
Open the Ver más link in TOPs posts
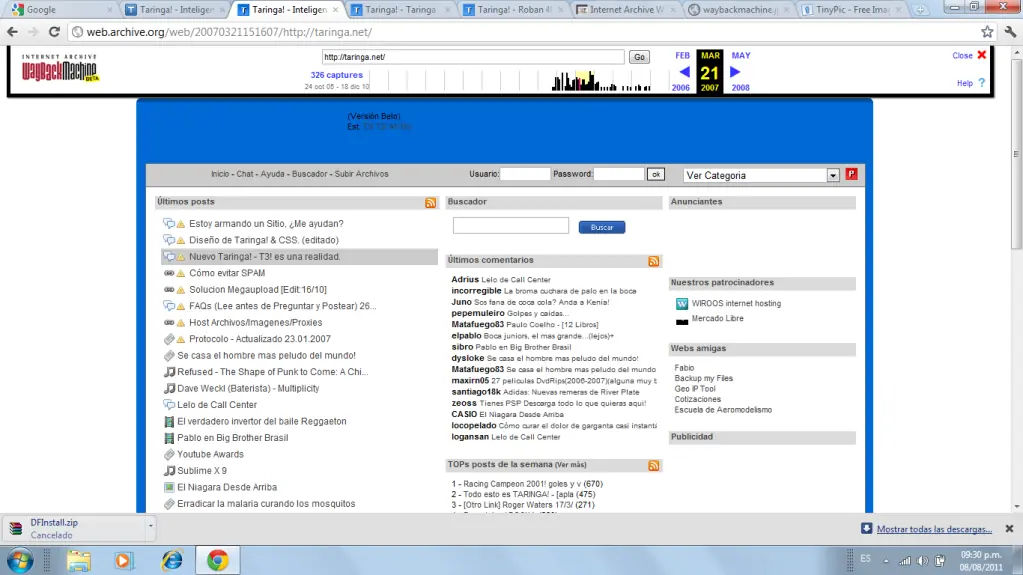(x=570, y=465)
